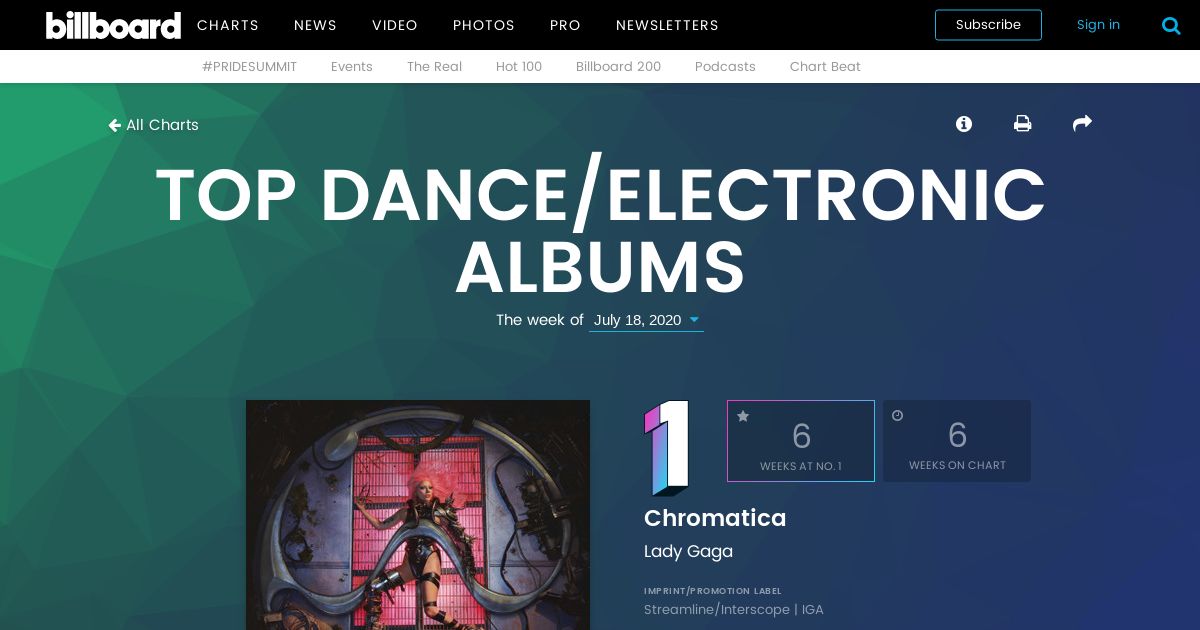Click the print chart icon
Screen dimensions: 1200x630
[1022, 124]
